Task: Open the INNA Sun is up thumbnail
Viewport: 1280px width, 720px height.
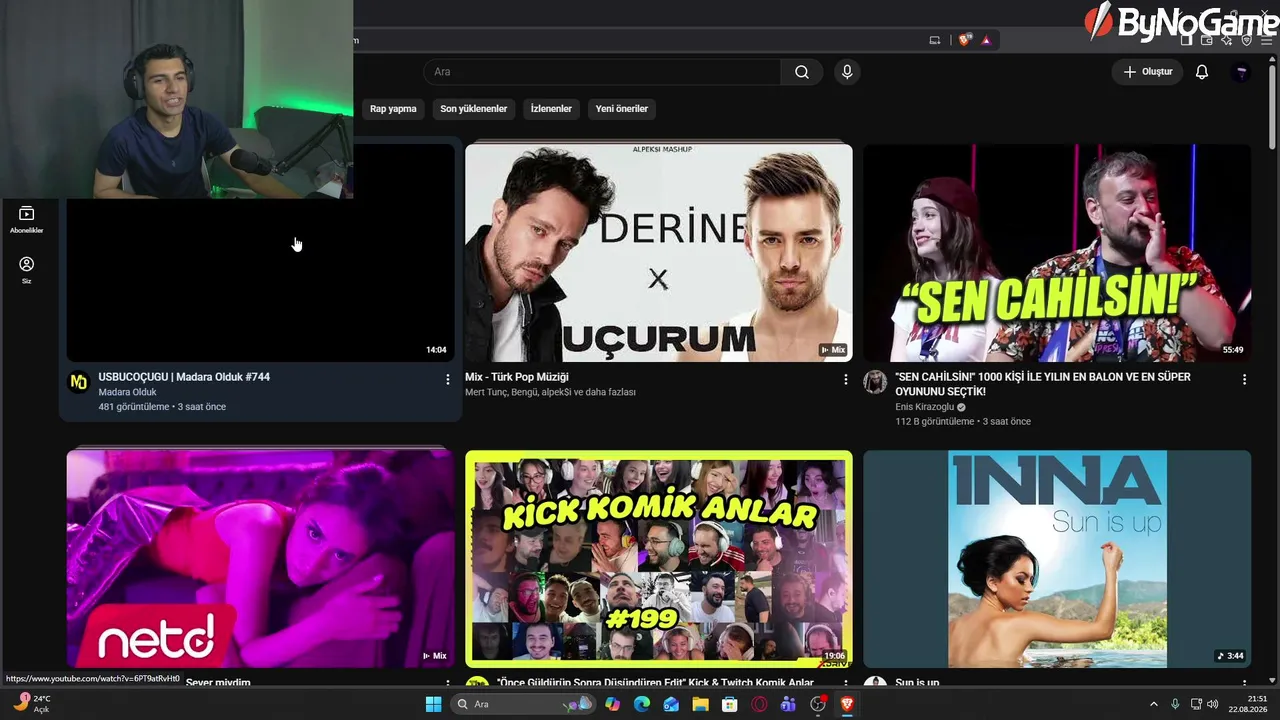Action: (1057, 559)
